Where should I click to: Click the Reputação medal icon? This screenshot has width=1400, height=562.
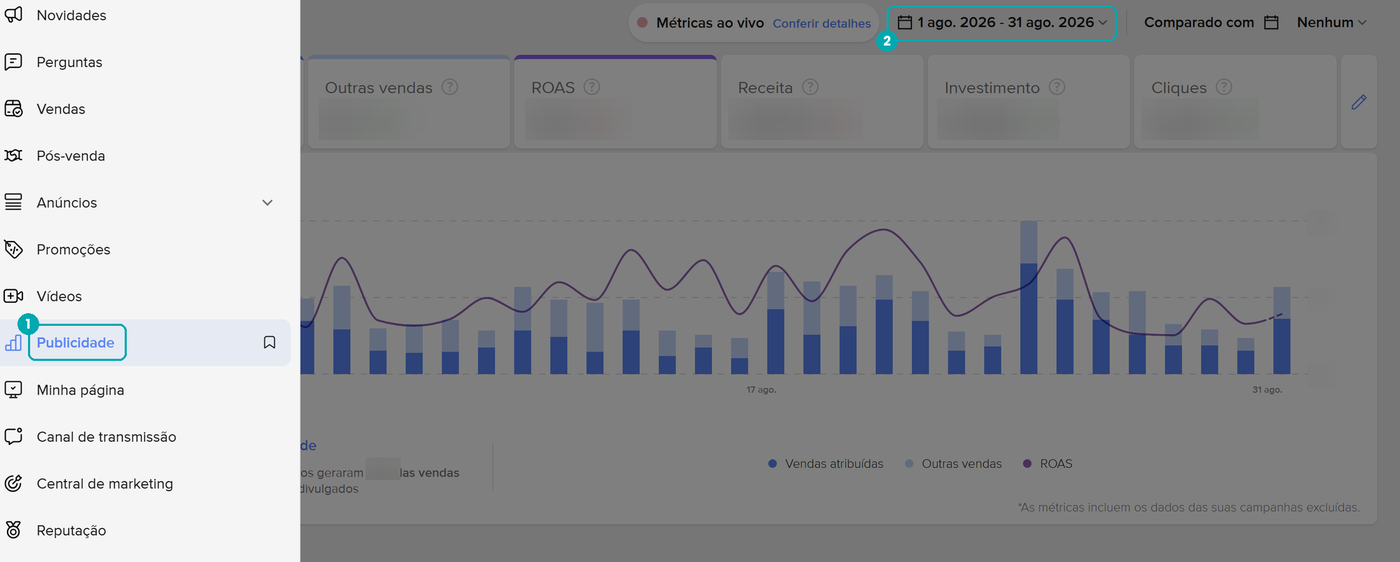[x=13, y=530]
